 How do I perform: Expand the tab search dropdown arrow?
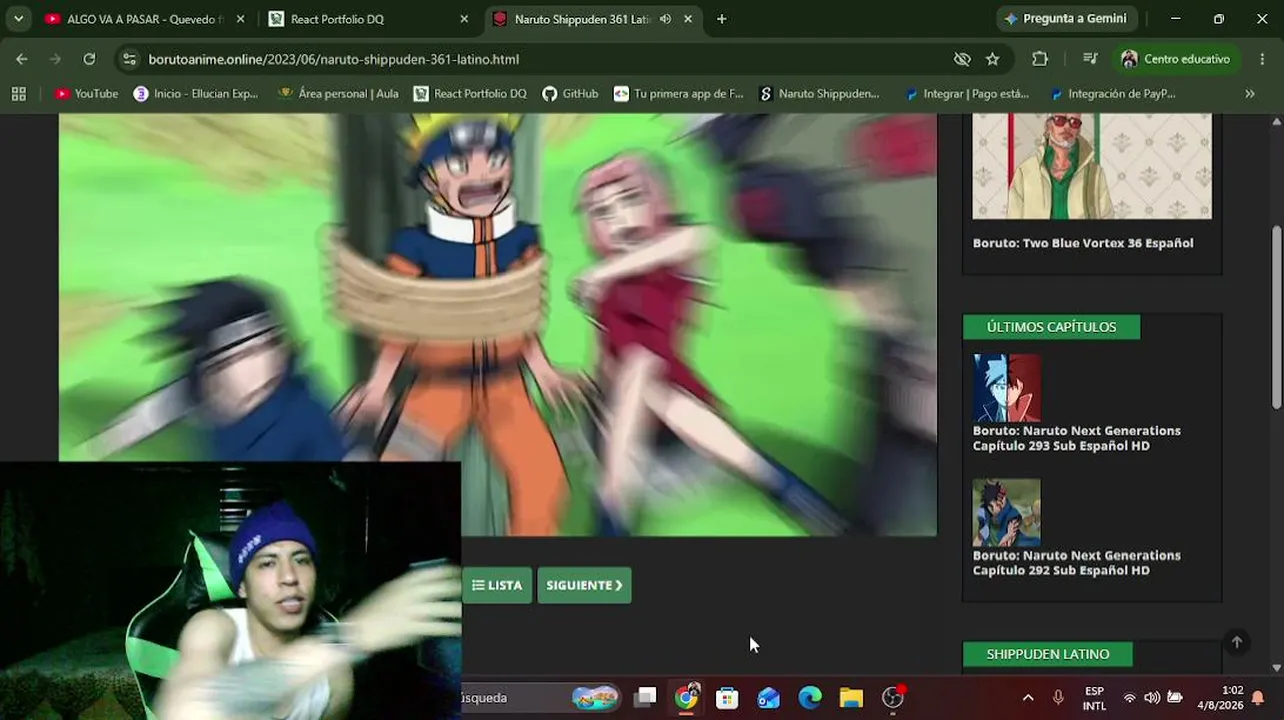18,19
